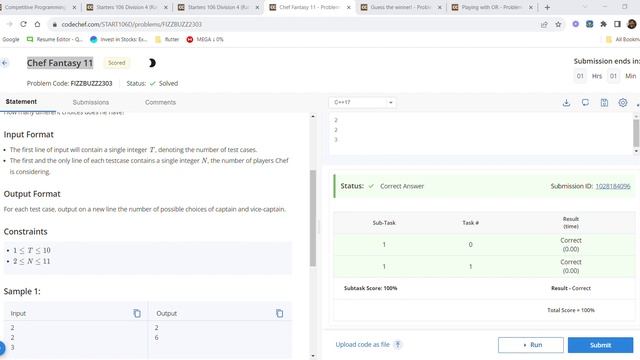Click the Sub-Task column header
This screenshot has height=360, width=640.
(x=384, y=223)
